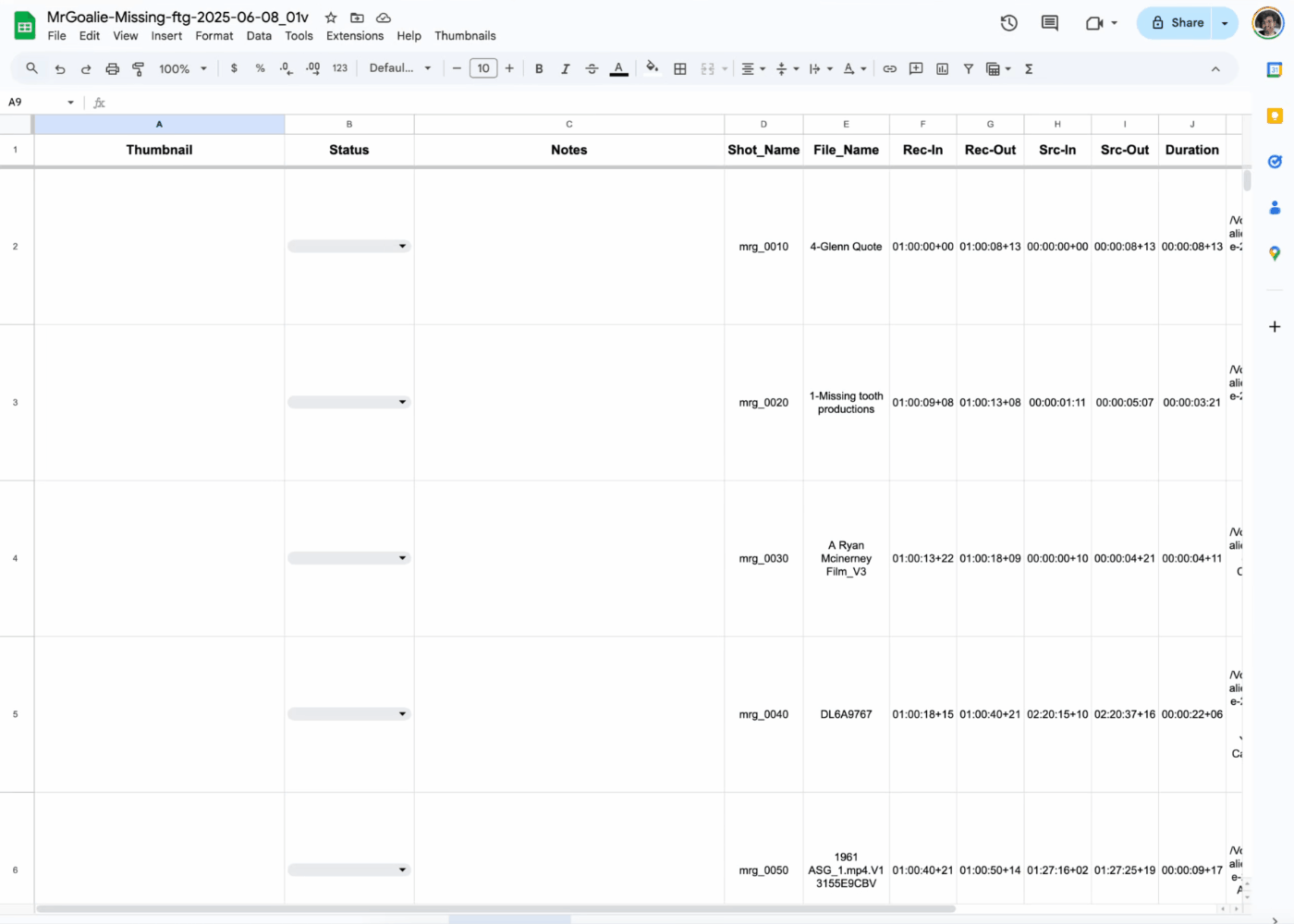Toggle bold formatting
This screenshot has width=1294, height=924.
539,68
